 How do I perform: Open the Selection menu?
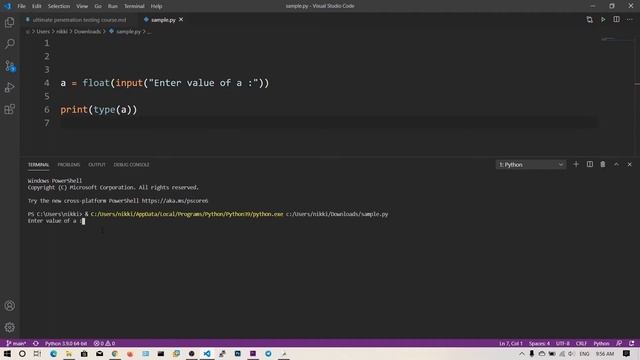coord(59,6)
